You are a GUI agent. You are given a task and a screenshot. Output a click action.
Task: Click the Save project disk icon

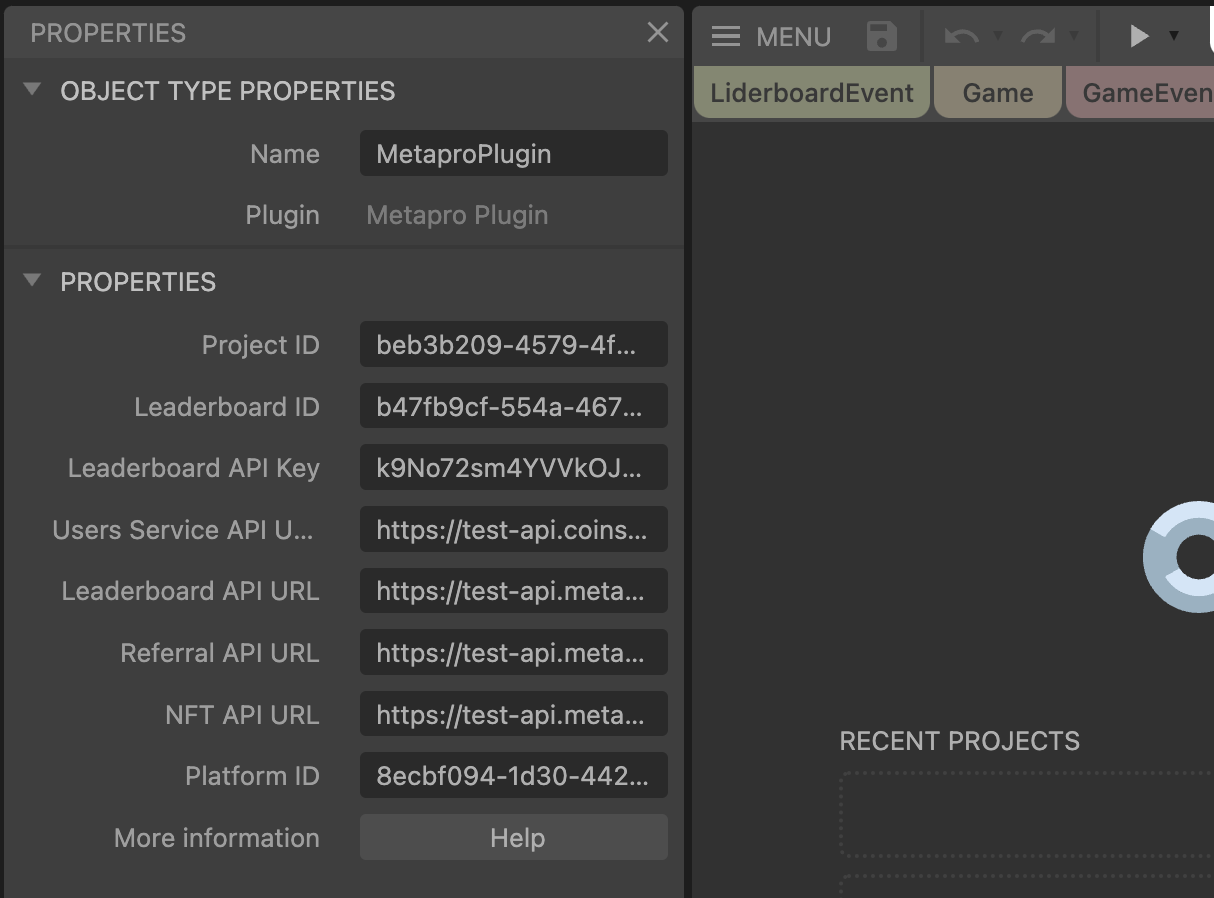[881, 36]
